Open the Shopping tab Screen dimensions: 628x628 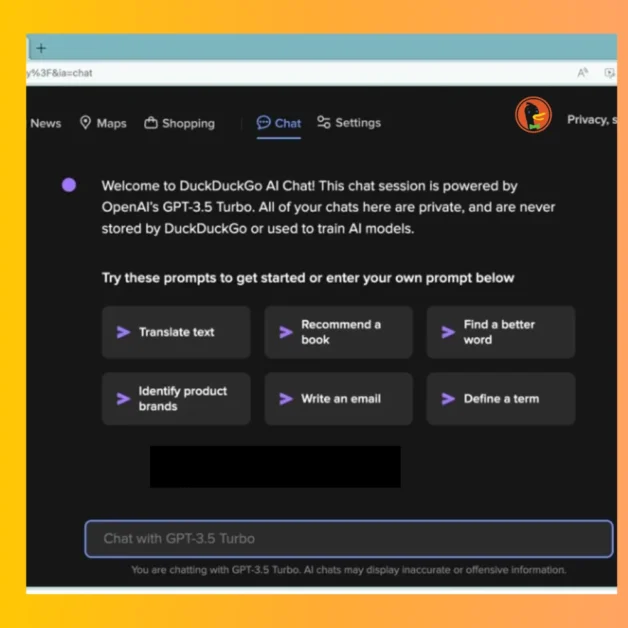(x=179, y=123)
